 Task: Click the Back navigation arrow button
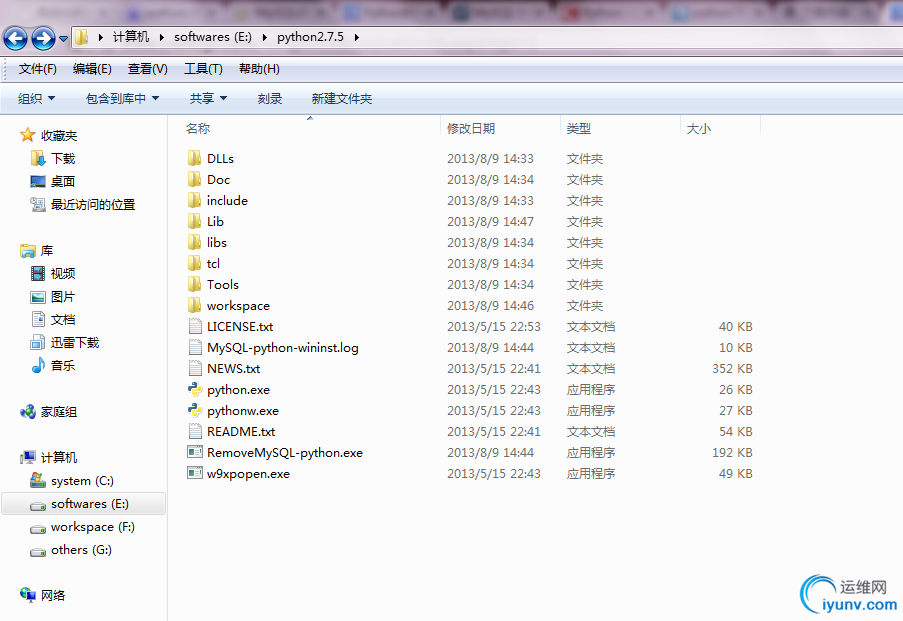[x=16, y=39]
